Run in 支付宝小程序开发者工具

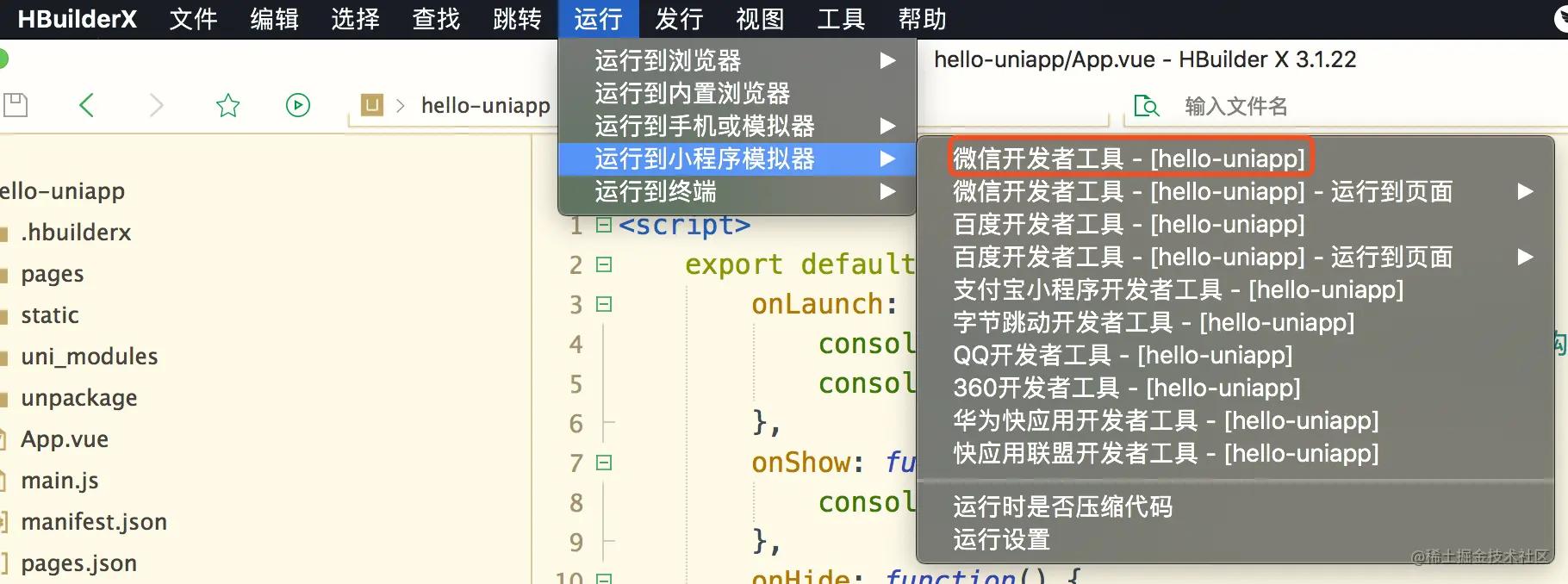[1235, 289]
